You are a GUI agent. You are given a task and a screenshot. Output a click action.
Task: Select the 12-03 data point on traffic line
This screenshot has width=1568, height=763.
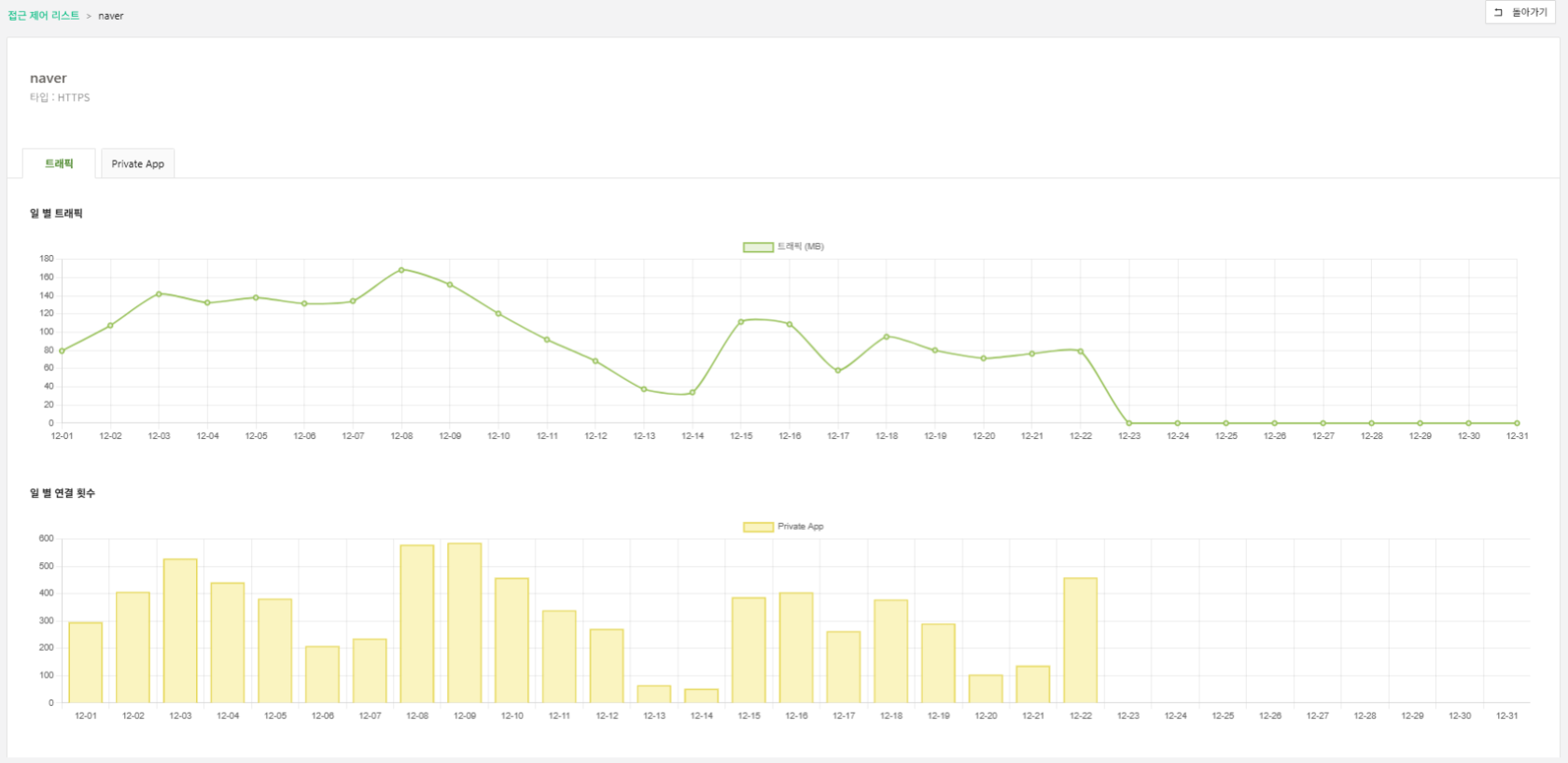[159, 294]
